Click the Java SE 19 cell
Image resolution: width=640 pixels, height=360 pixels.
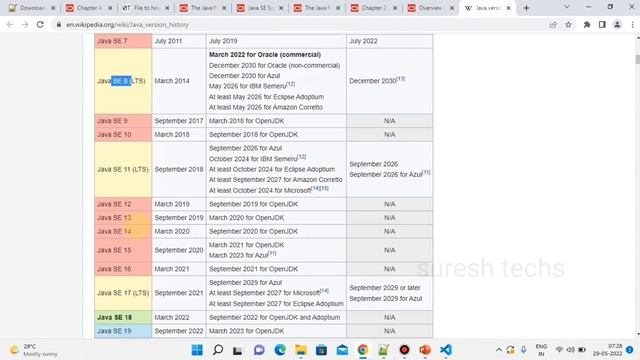point(123,331)
